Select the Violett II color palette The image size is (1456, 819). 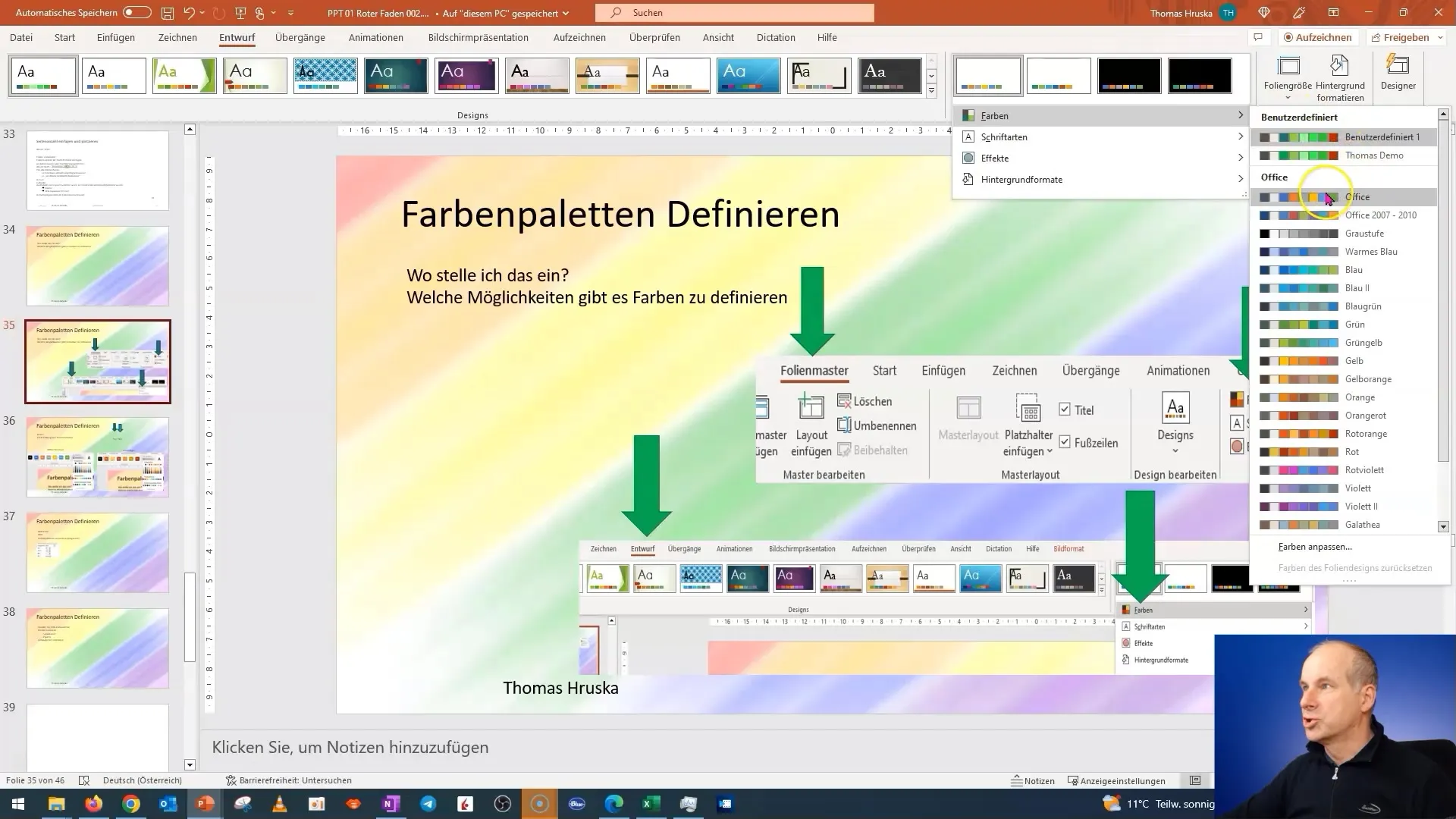tap(1344, 507)
